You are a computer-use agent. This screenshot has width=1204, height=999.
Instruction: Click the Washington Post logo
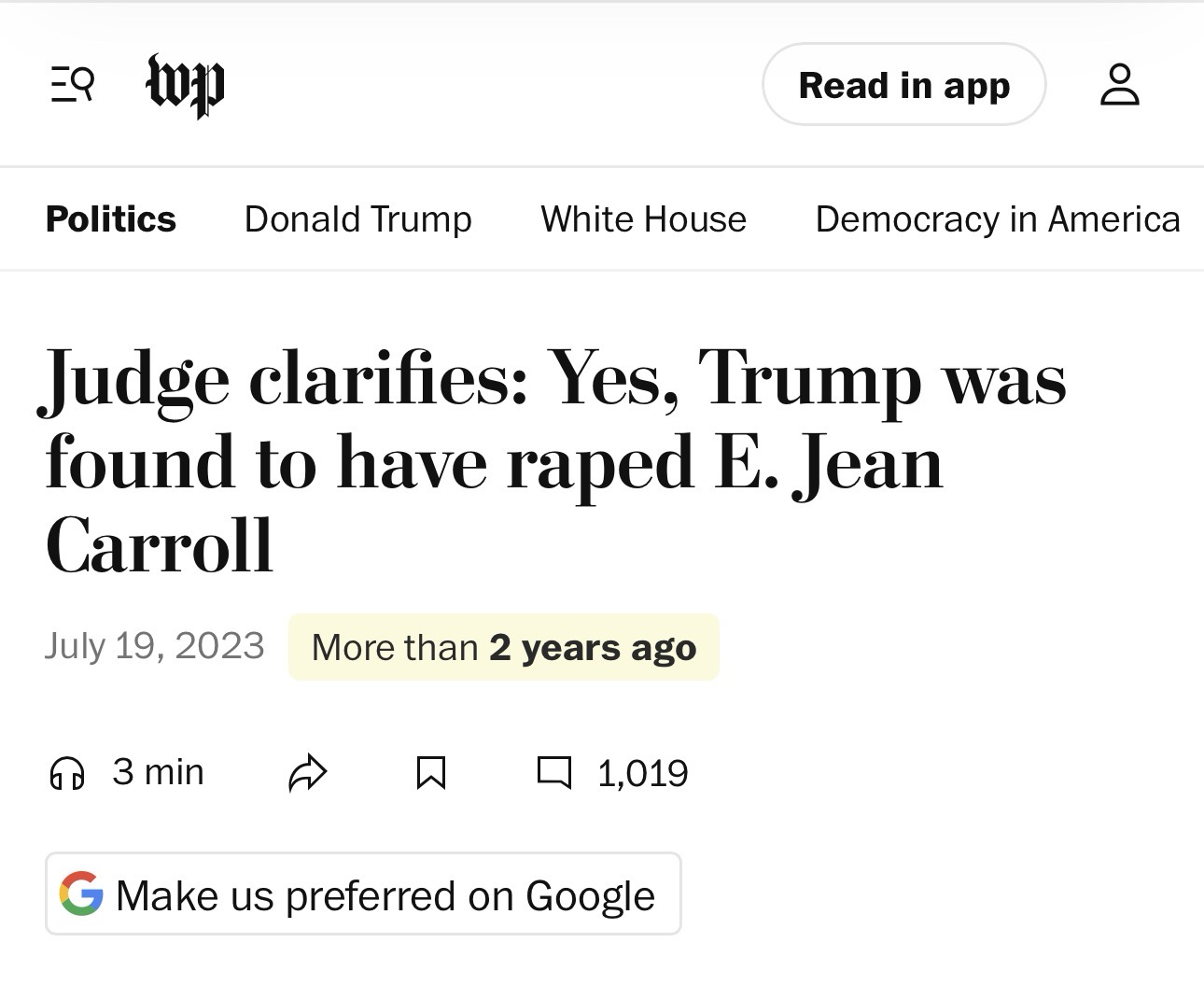[x=186, y=86]
